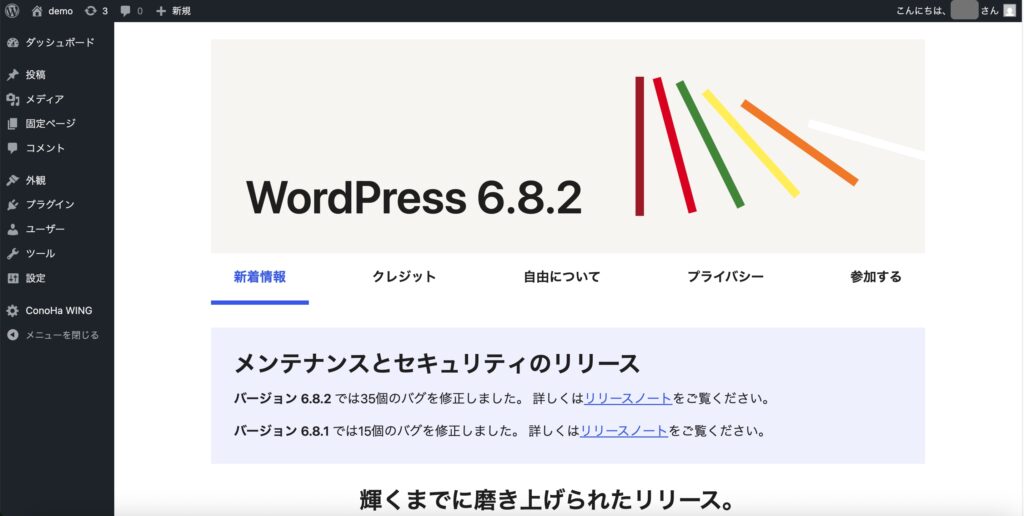The height and width of the screenshot is (516, 1024).
Task: Click the メディア media icon
Action: click(12, 99)
